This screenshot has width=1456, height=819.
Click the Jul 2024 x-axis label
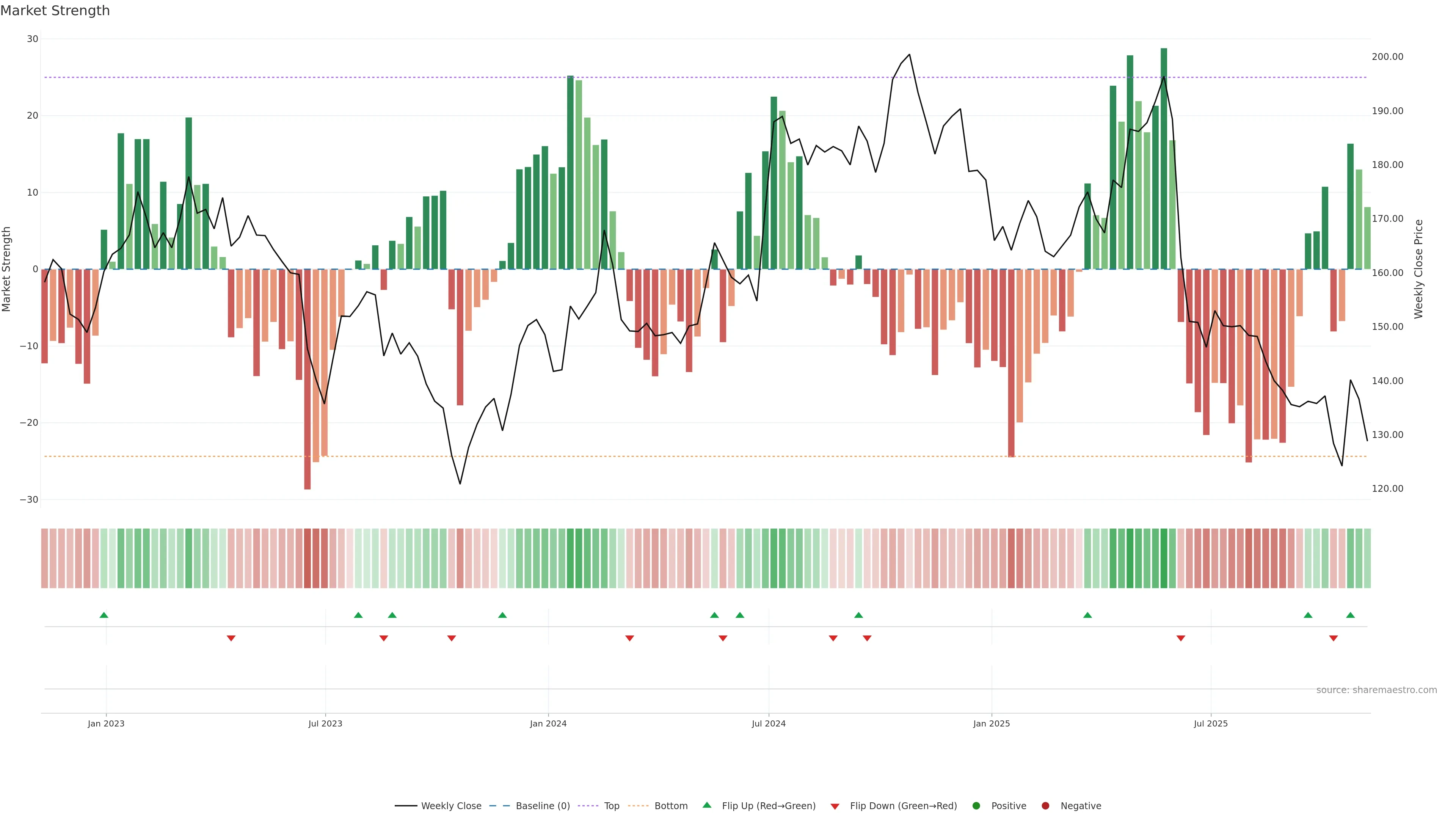point(768,723)
